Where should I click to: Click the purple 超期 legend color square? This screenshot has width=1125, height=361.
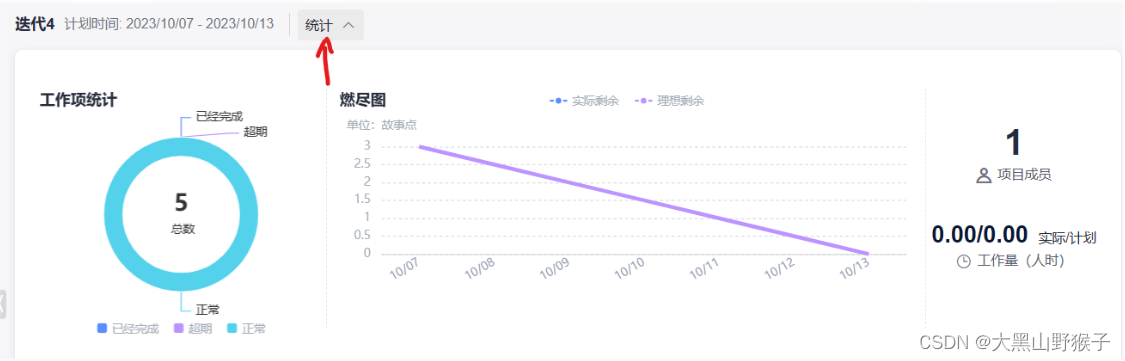coord(179,329)
